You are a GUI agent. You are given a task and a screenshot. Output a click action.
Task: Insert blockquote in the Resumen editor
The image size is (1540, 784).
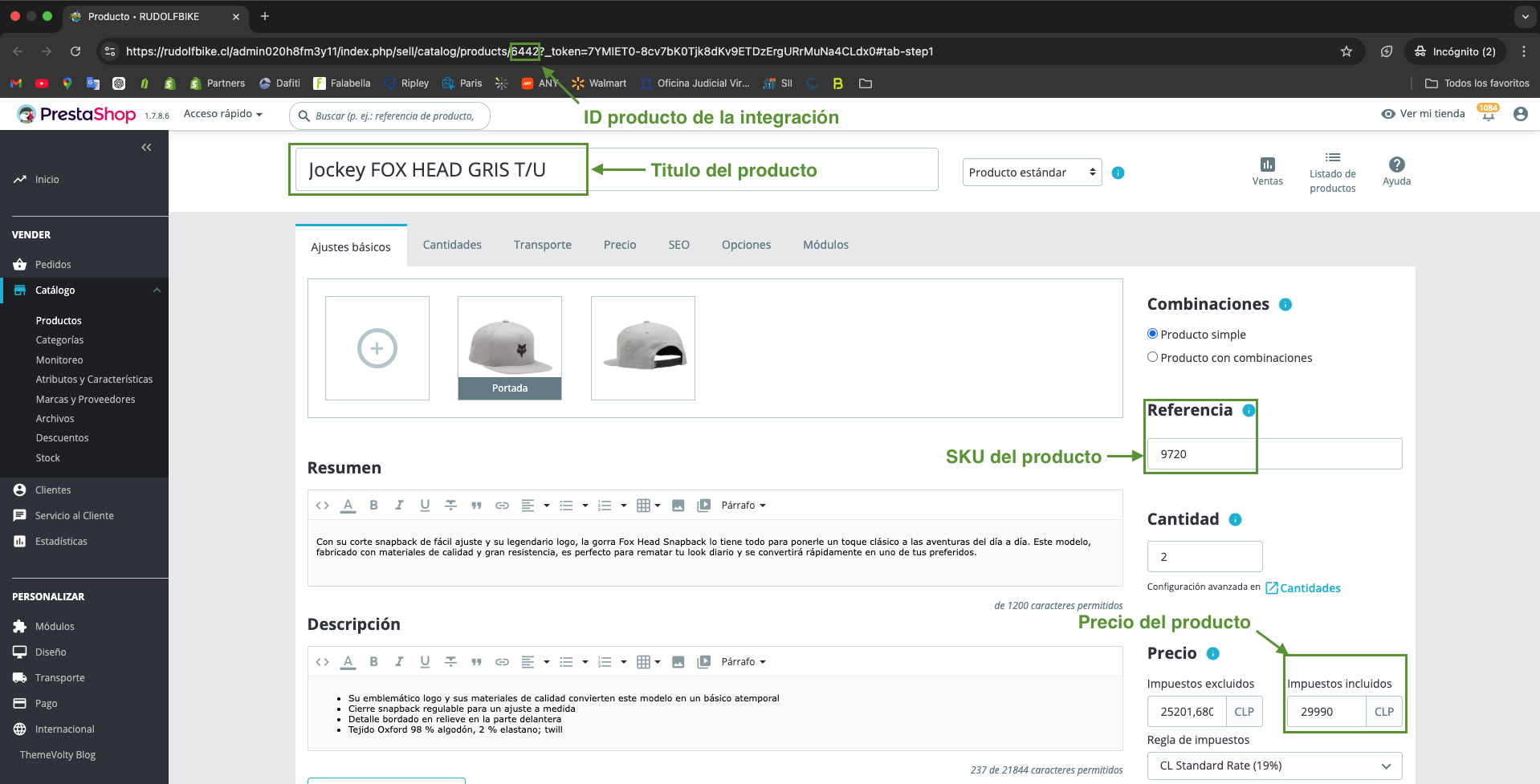pos(476,506)
